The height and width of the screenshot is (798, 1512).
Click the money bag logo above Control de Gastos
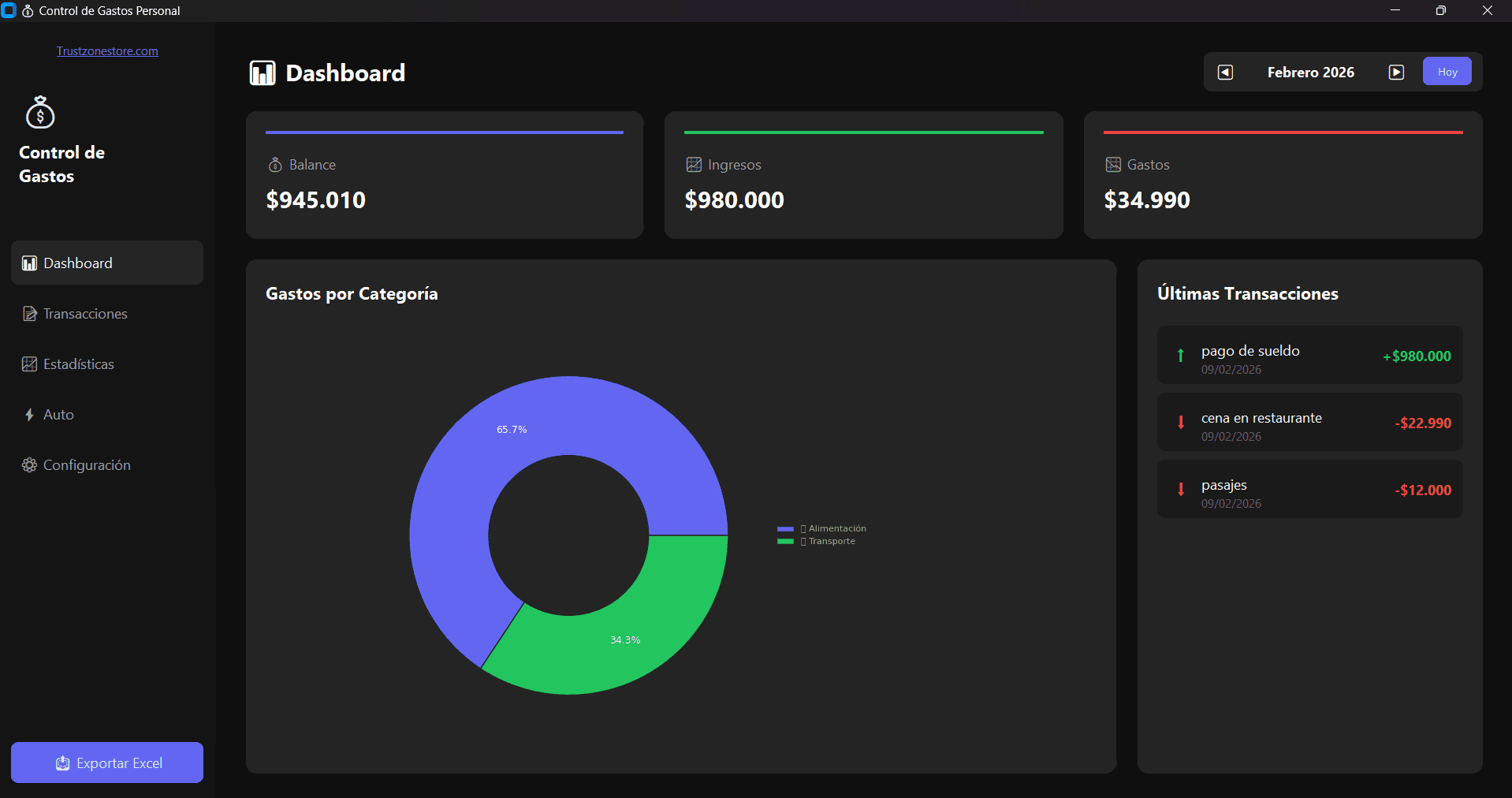coord(39,112)
